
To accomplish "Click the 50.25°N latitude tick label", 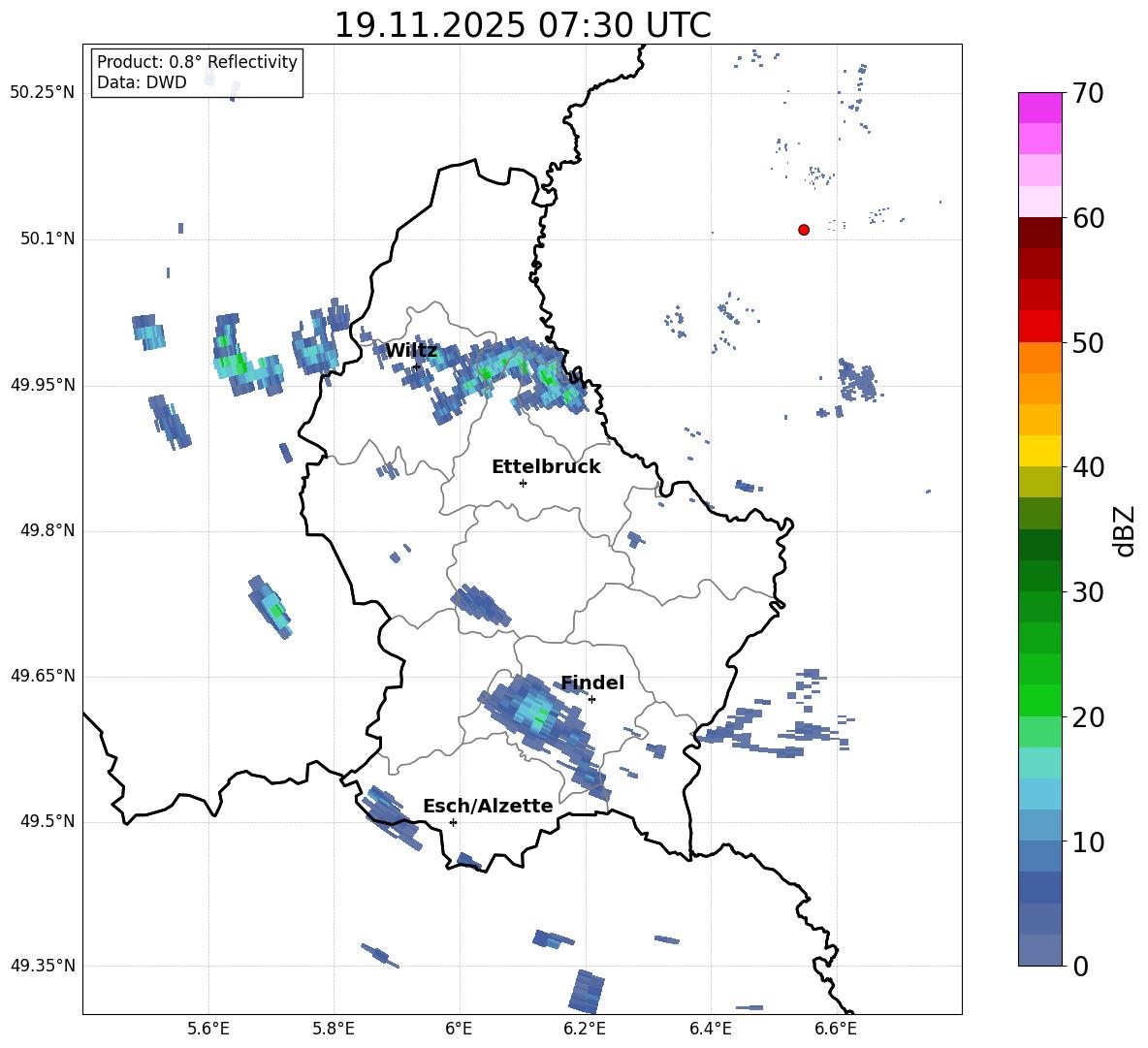I will tap(43, 93).
